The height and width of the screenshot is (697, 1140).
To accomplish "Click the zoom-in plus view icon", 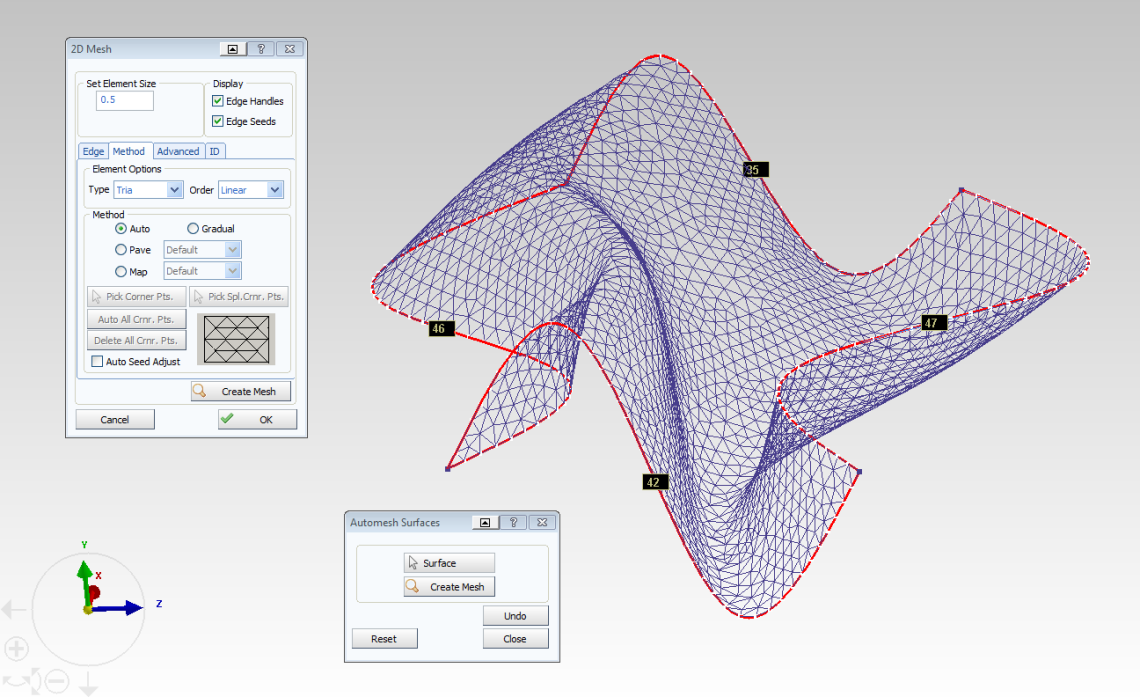I will point(16,648).
